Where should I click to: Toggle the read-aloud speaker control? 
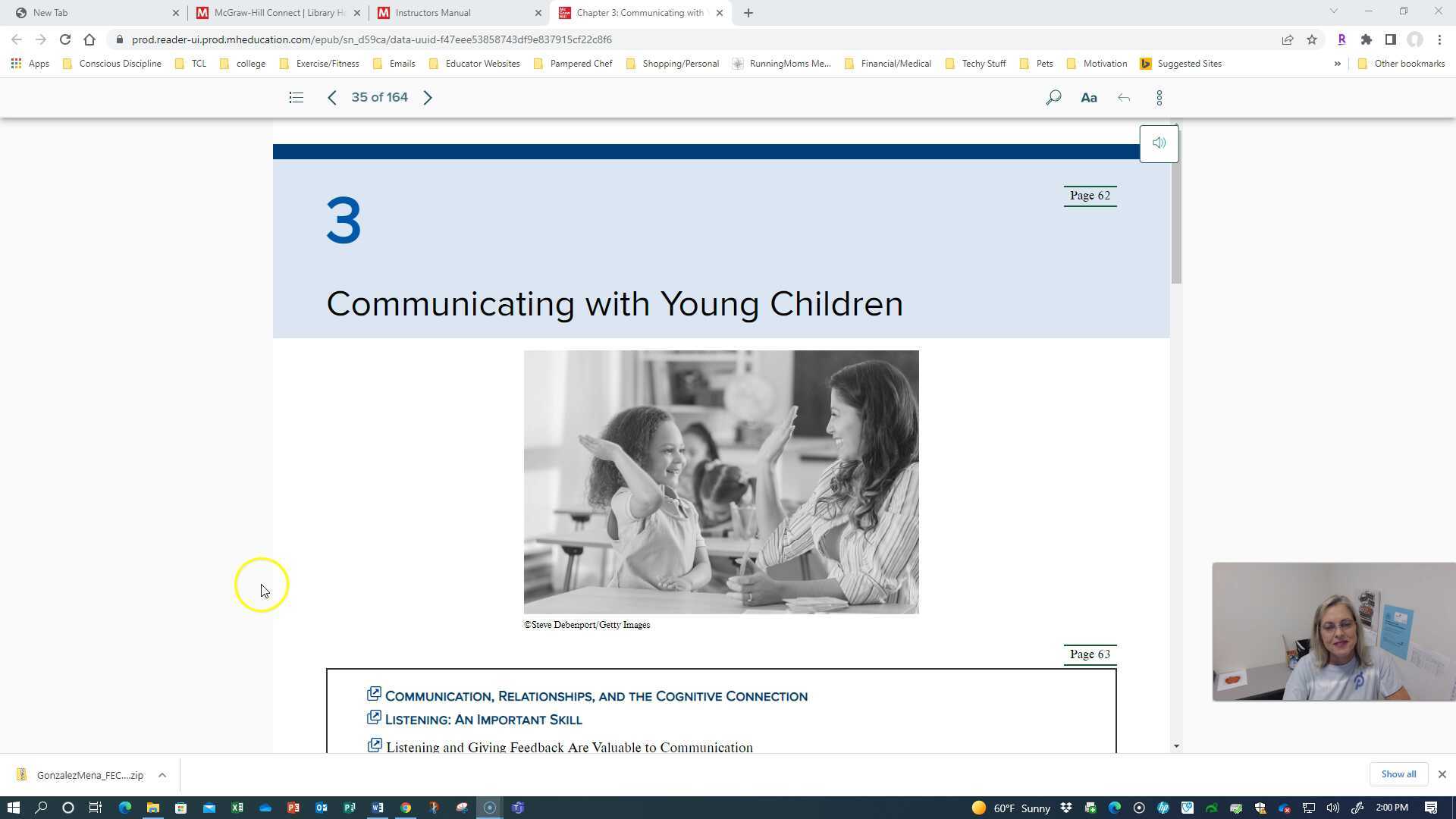(1159, 143)
